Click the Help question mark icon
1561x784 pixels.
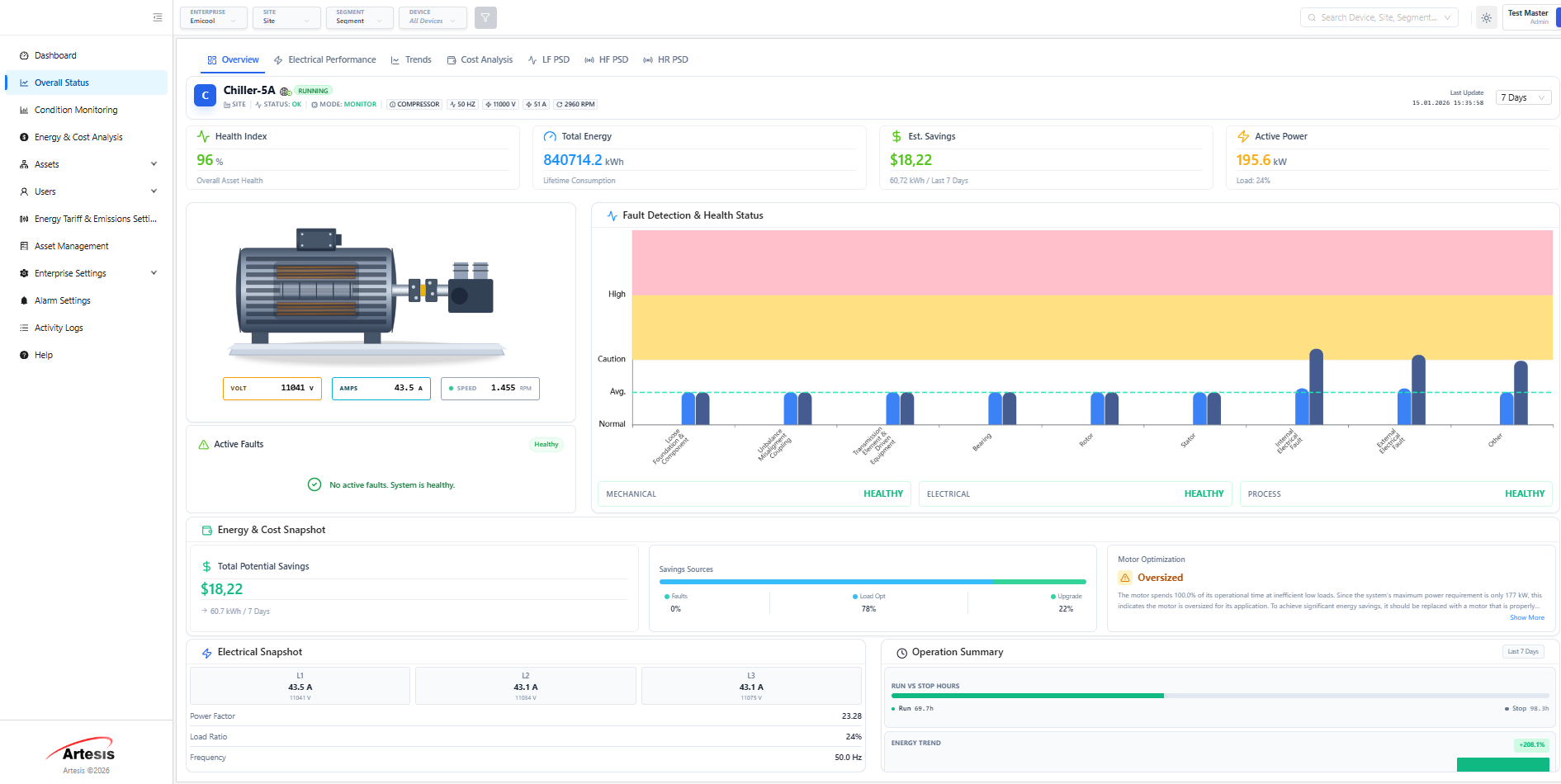pyautogui.click(x=24, y=356)
